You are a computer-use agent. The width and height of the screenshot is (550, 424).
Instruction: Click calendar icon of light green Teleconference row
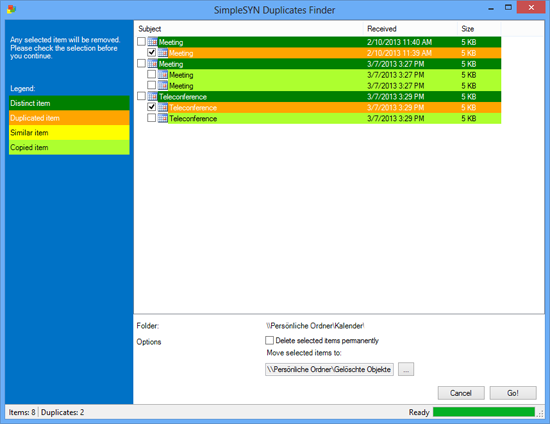[x=162, y=118]
